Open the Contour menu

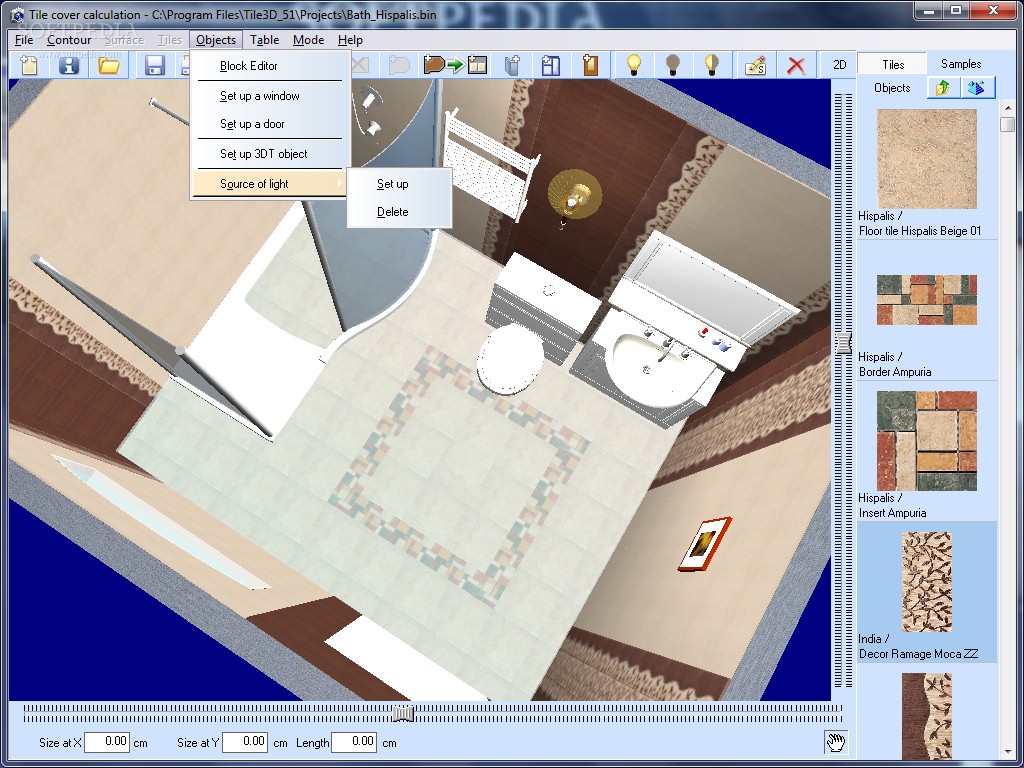[x=69, y=40]
